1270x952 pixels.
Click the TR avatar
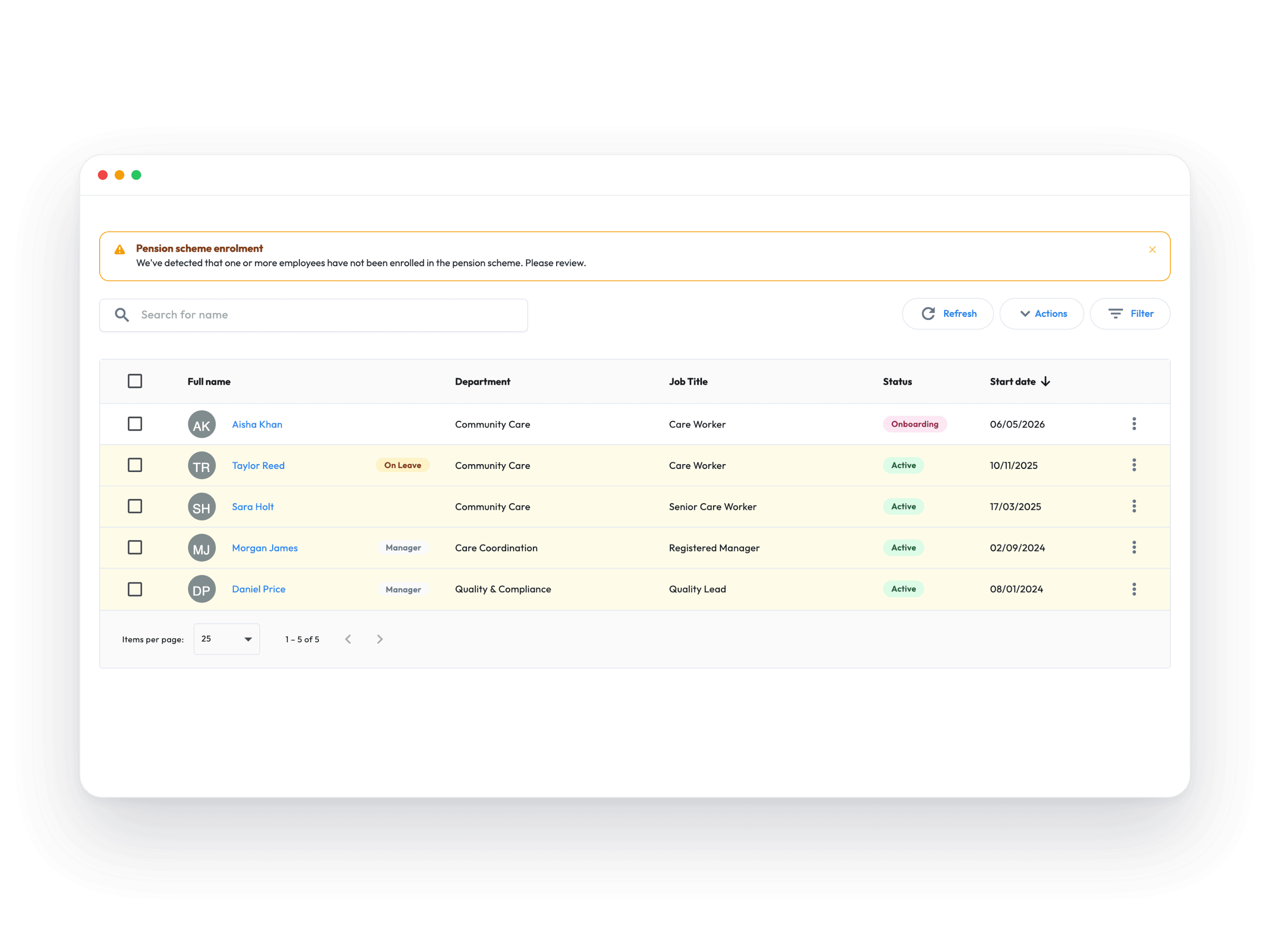(202, 465)
